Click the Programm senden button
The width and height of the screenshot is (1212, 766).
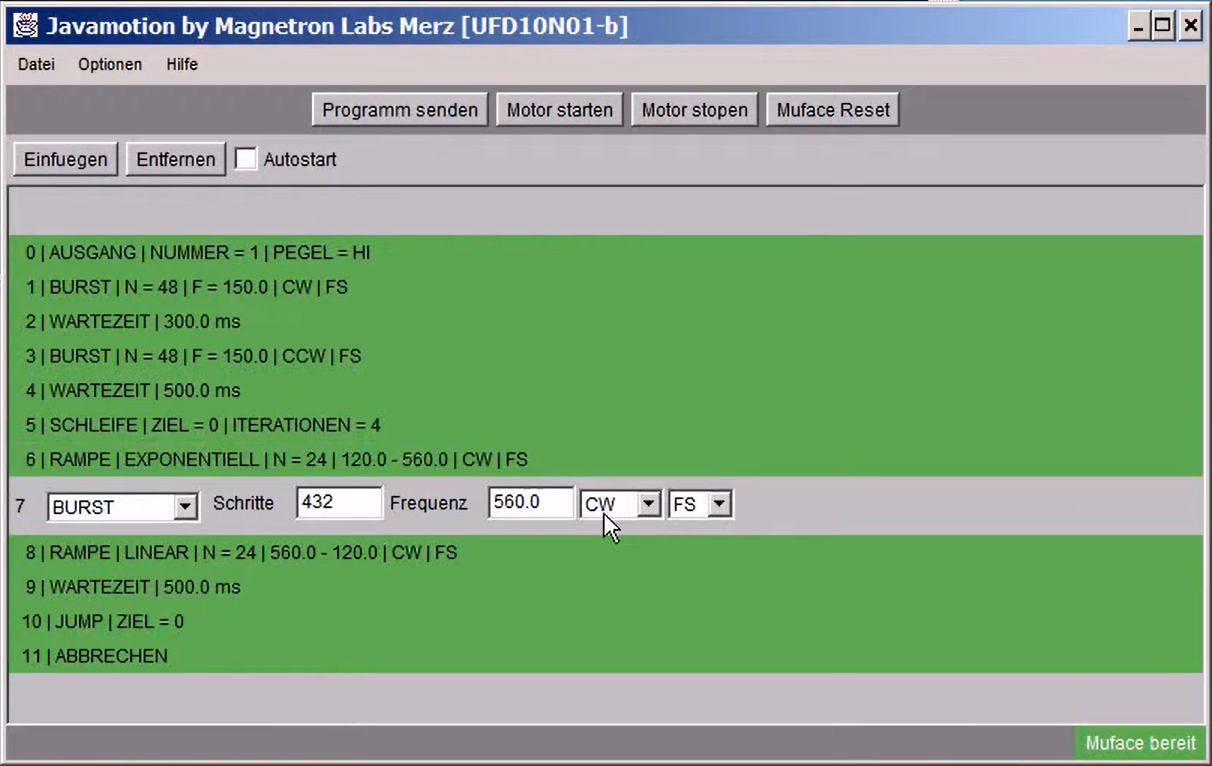point(400,110)
